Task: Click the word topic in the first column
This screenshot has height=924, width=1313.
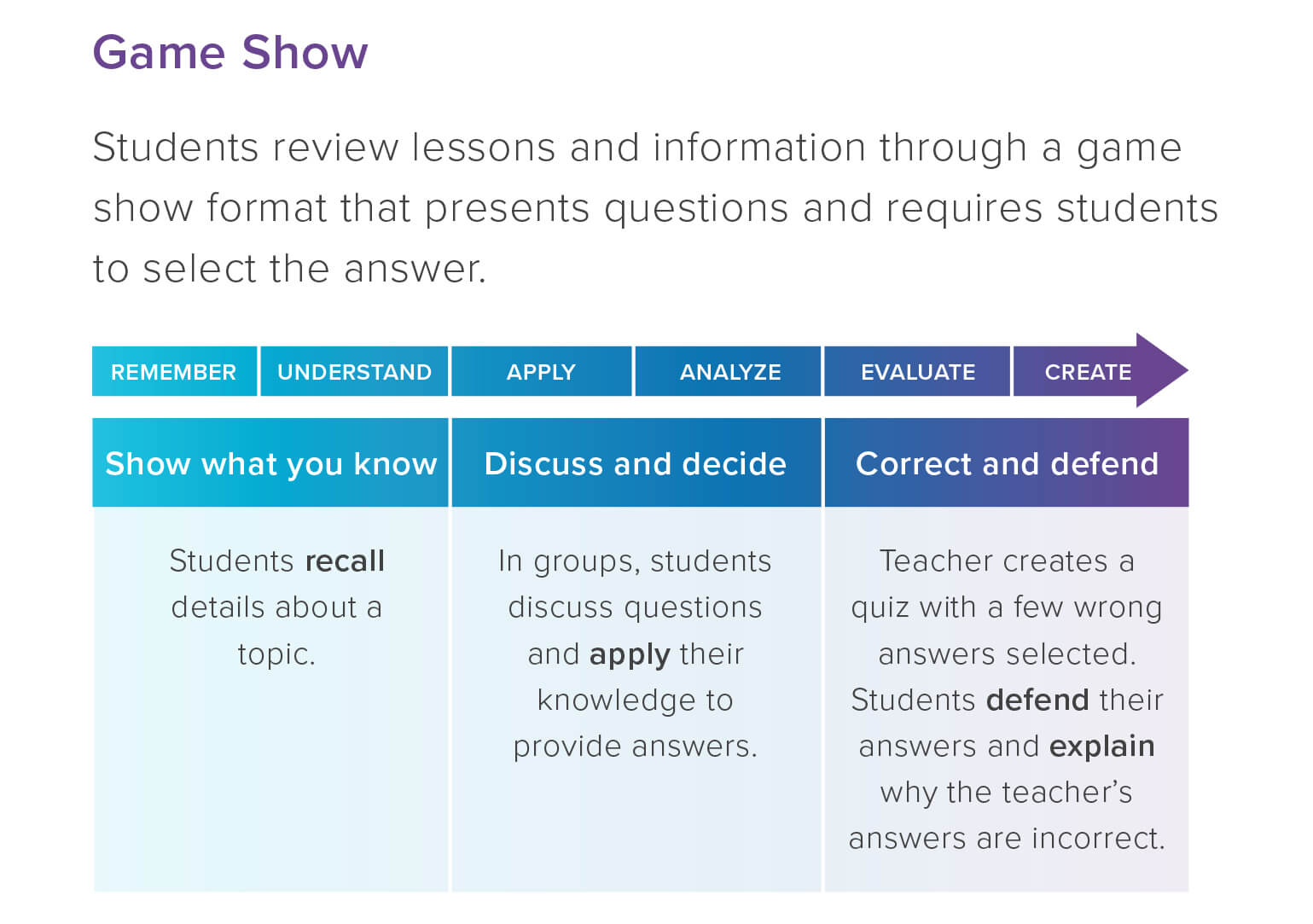Action: pos(275,654)
